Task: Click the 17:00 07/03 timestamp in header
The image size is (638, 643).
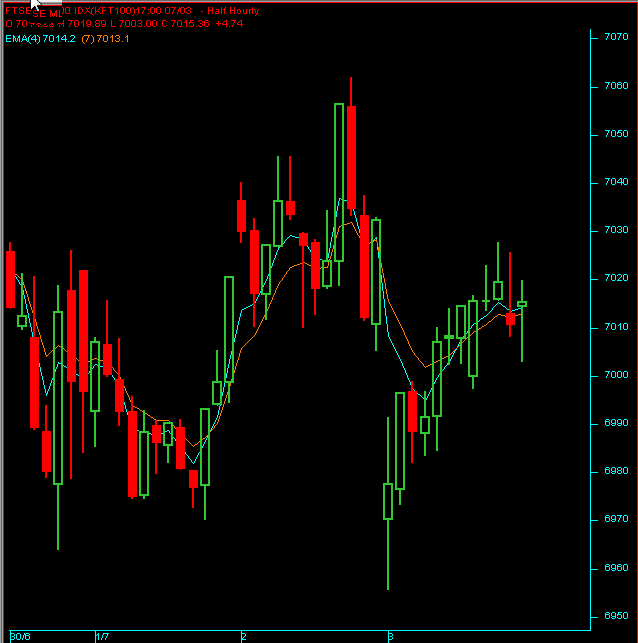Action: 163,11
